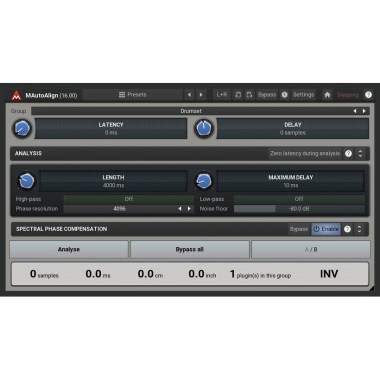
Task: Click the Bypass all button
Action: 190,250
